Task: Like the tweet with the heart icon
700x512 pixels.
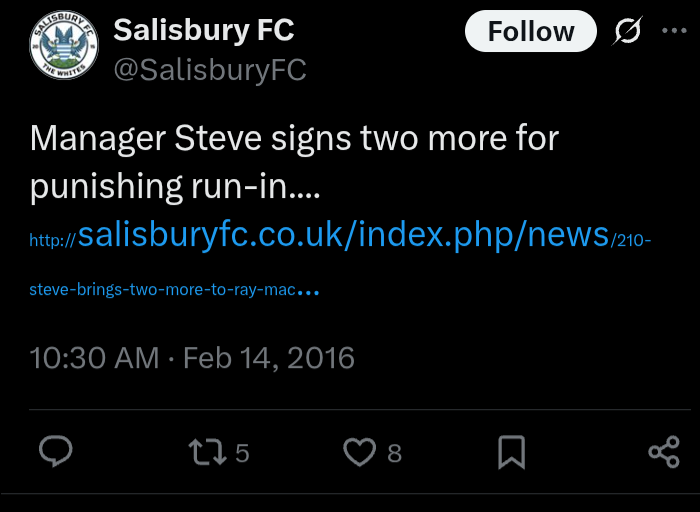Action: [358, 453]
